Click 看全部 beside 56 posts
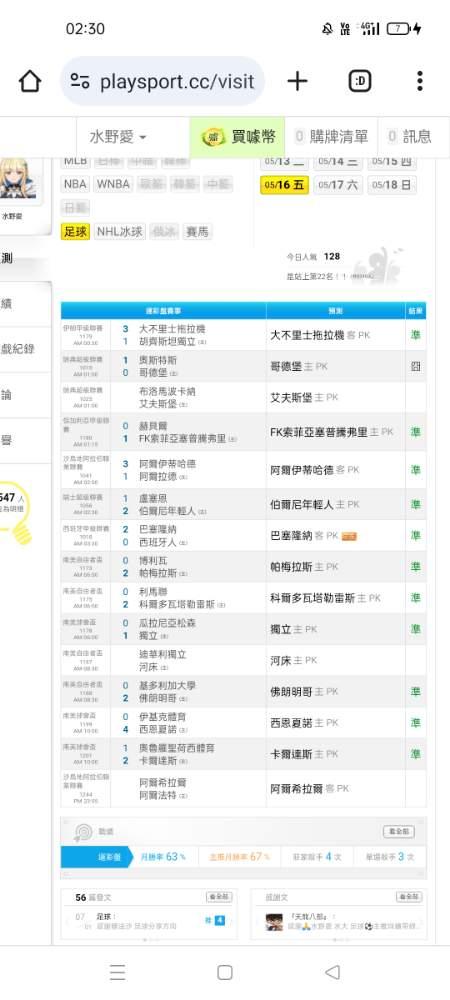Viewport: 450px width, 1000px height. coord(219,897)
